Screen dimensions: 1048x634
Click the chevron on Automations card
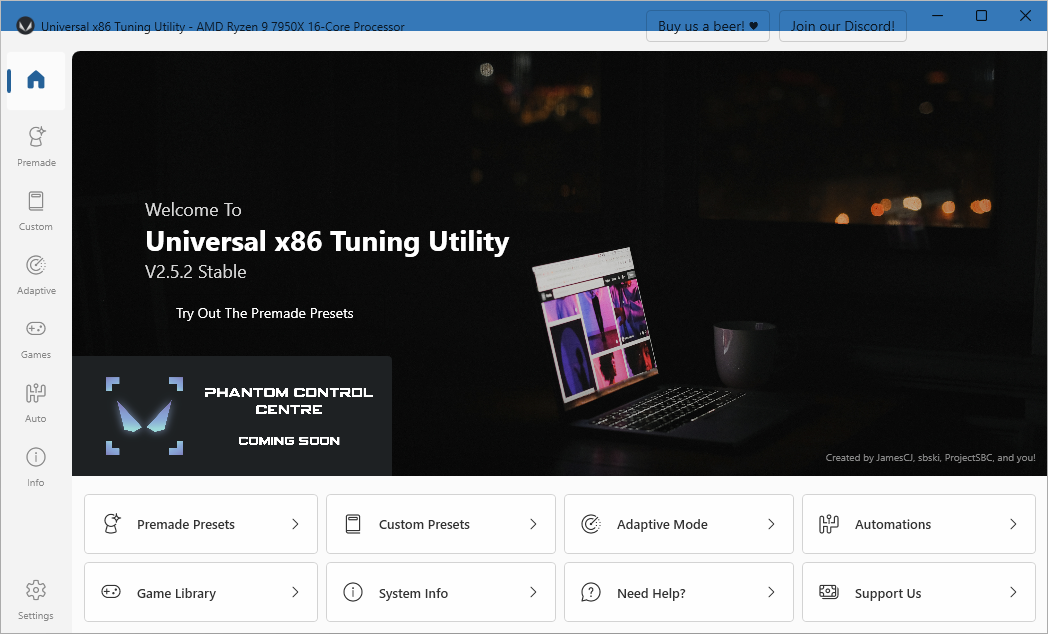(x=1013, y=524)
